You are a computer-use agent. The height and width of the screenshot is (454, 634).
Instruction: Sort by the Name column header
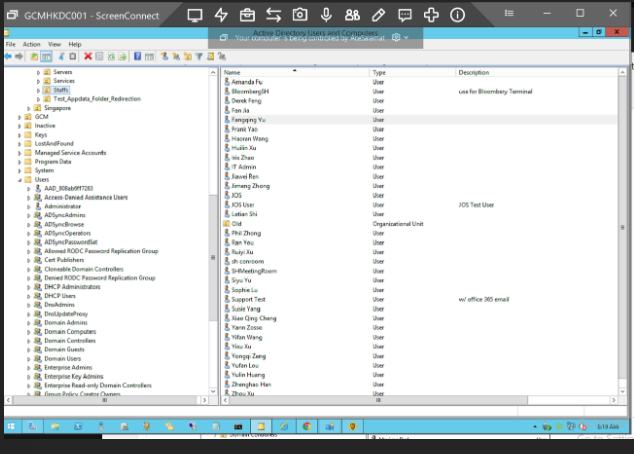coord(295,72)
